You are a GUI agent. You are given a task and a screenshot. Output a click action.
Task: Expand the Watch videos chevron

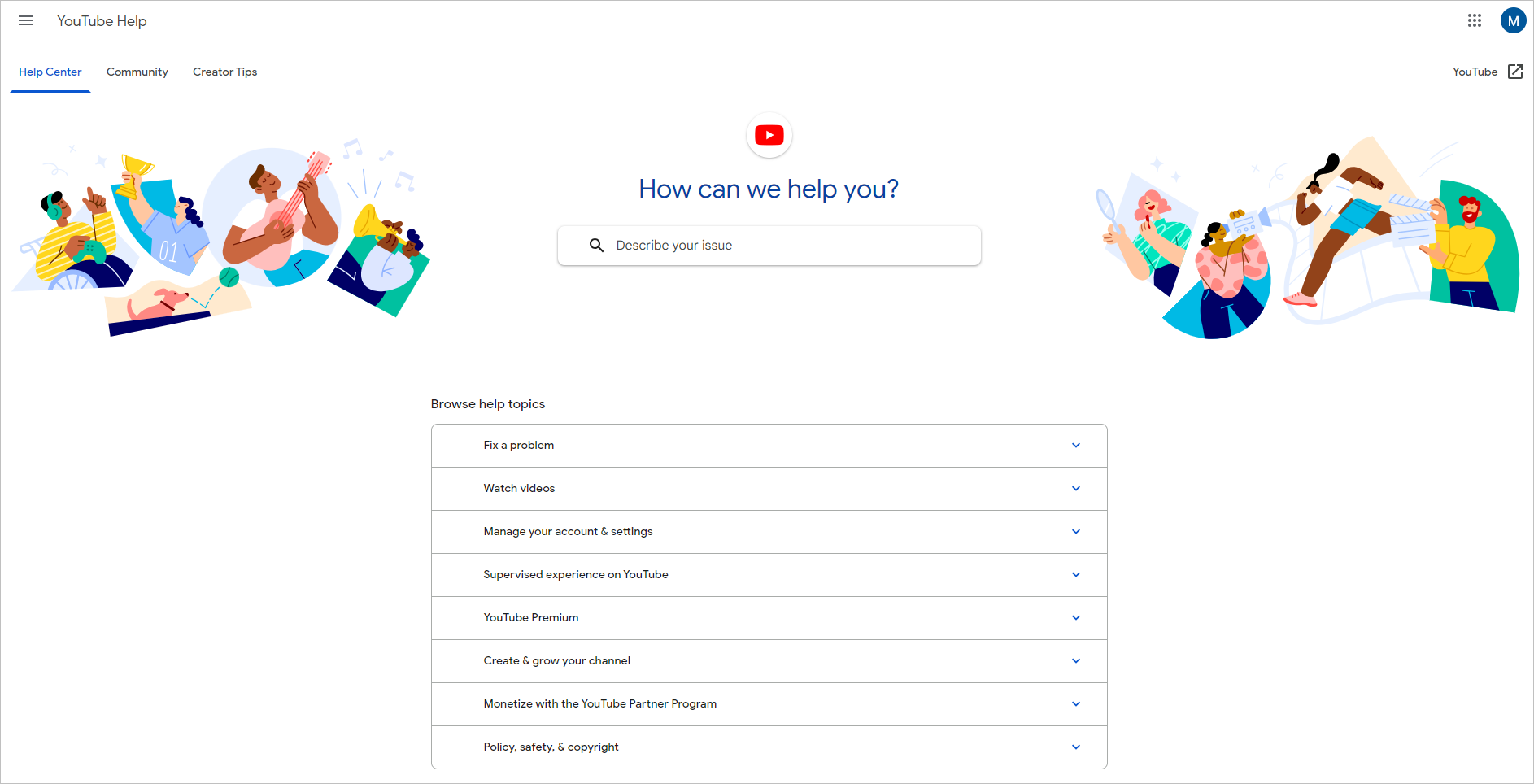(x=1076, y=489)
